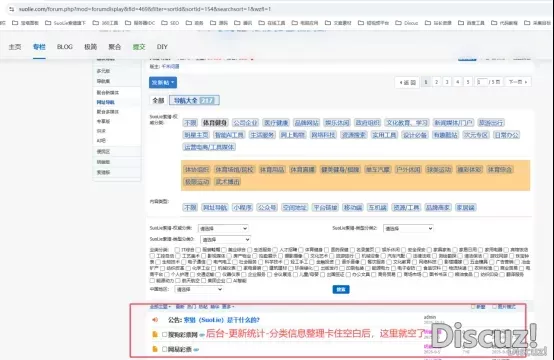This screenshot has width=554, height=360.
Task: Click the thread icon beside 网易彩票
Action: tap(155, 349)
